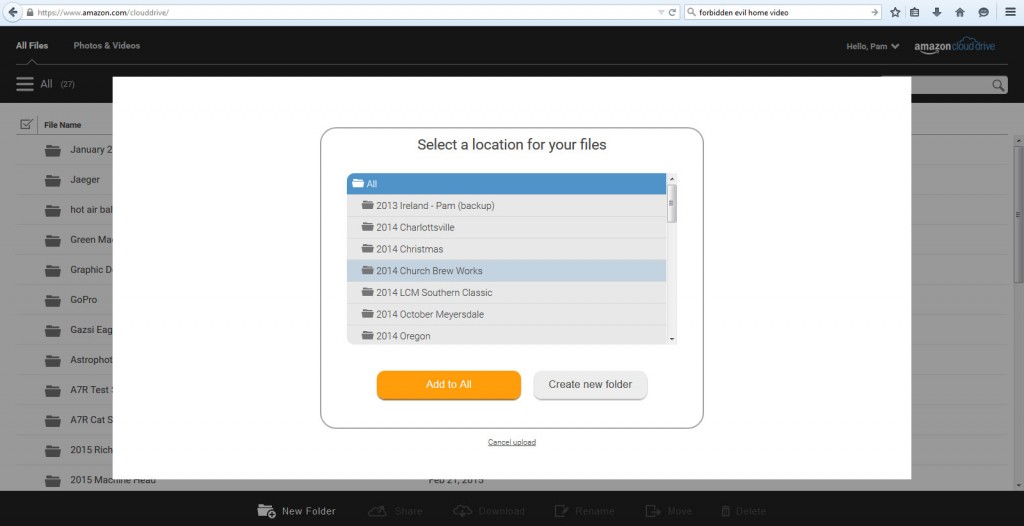Click the bookmark star icon
The image size is (1024, 526).
pyautogui.click(x=895, y=12)
